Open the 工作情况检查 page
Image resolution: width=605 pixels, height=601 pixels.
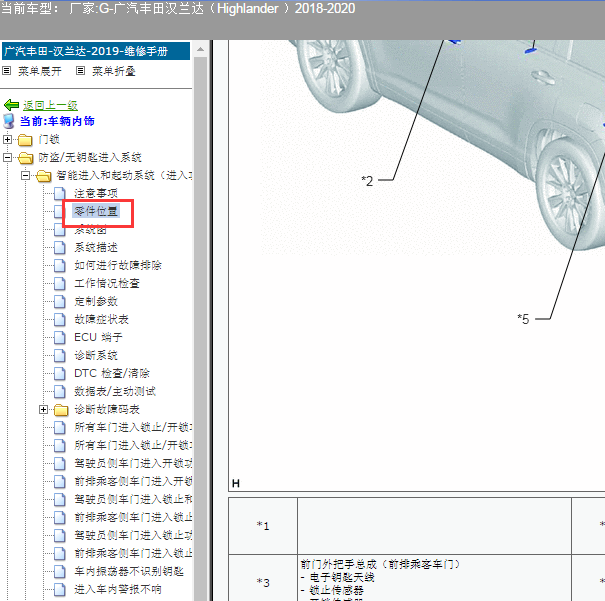pyautogui.click(x=107, y=283)
